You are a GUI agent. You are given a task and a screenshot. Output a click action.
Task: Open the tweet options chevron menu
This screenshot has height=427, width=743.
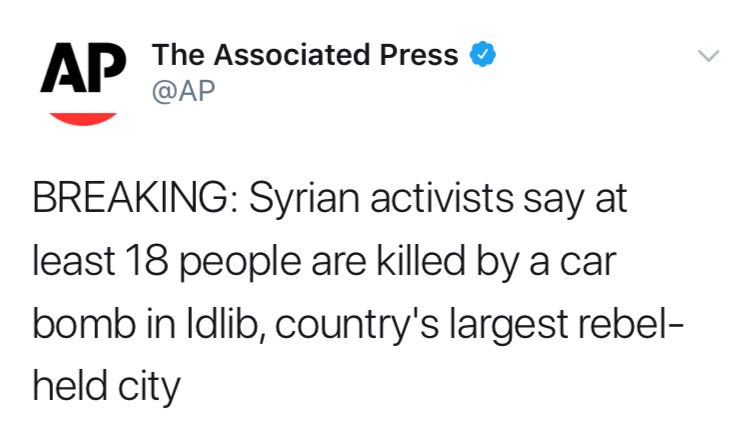[708, 56]
